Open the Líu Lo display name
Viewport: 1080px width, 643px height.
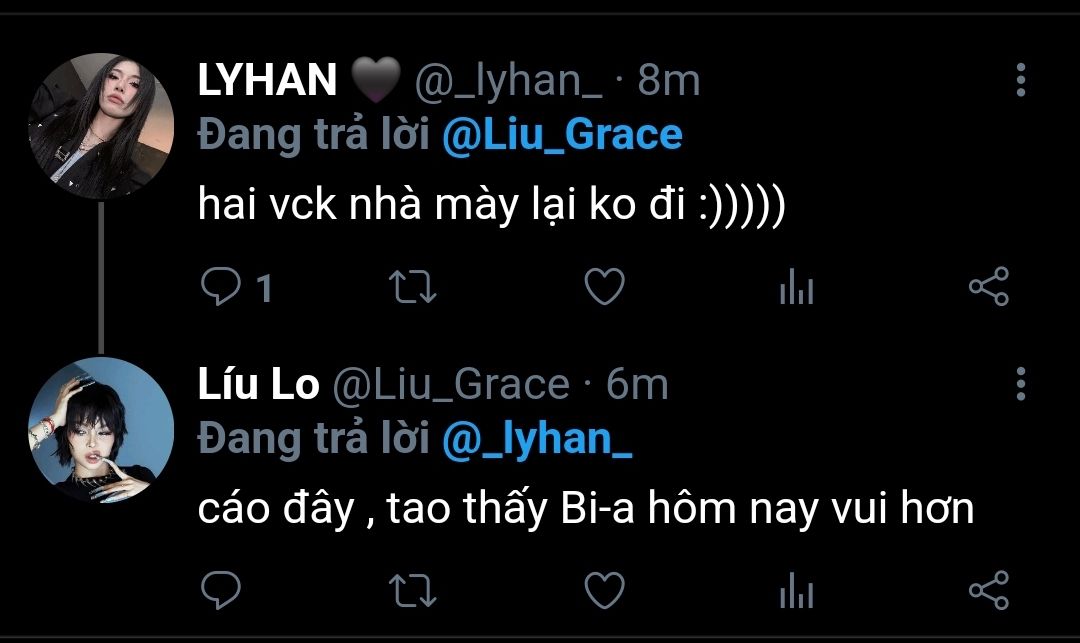coord(258,384)
